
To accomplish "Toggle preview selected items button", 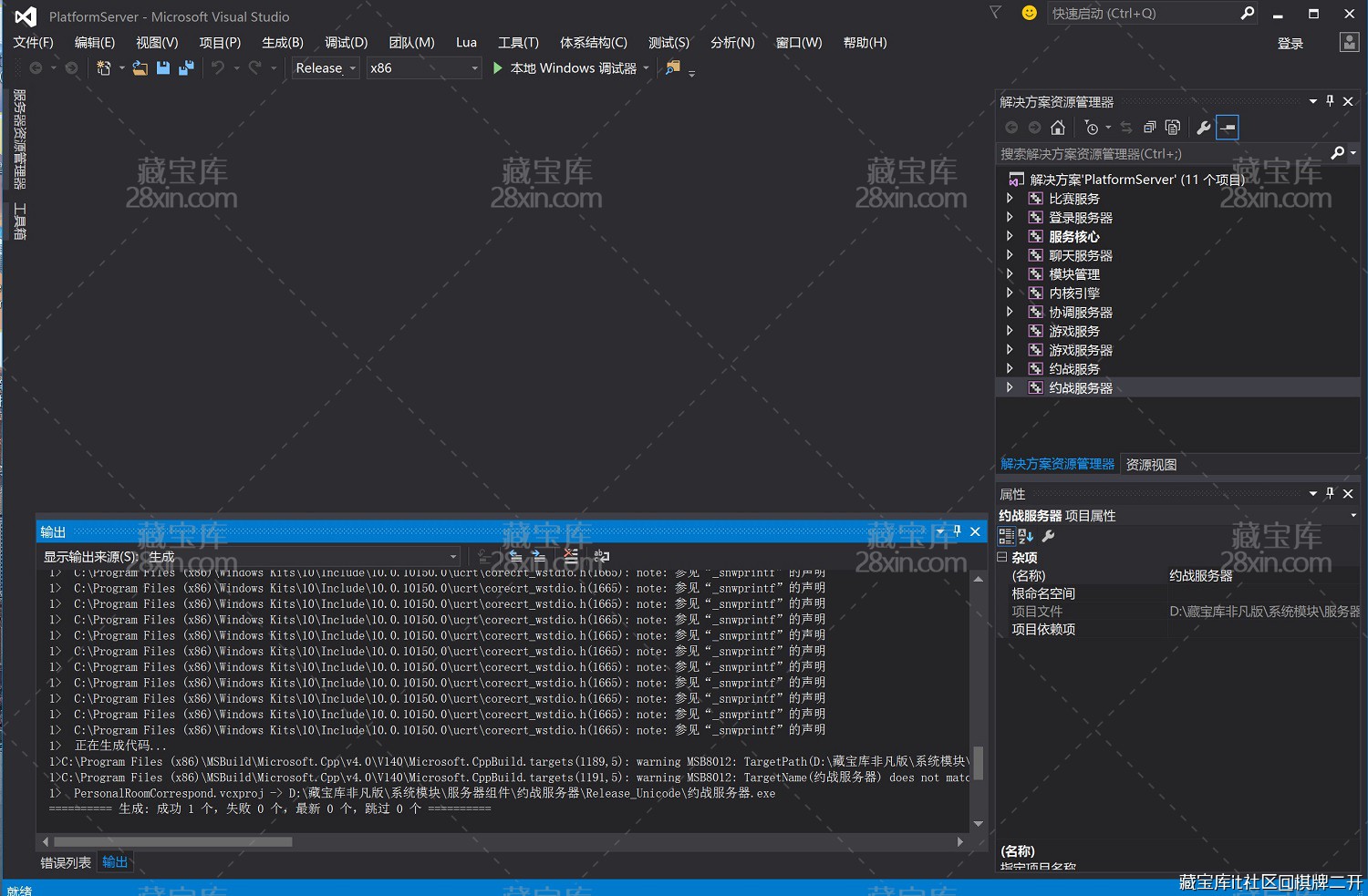I will pos(1228,128).
